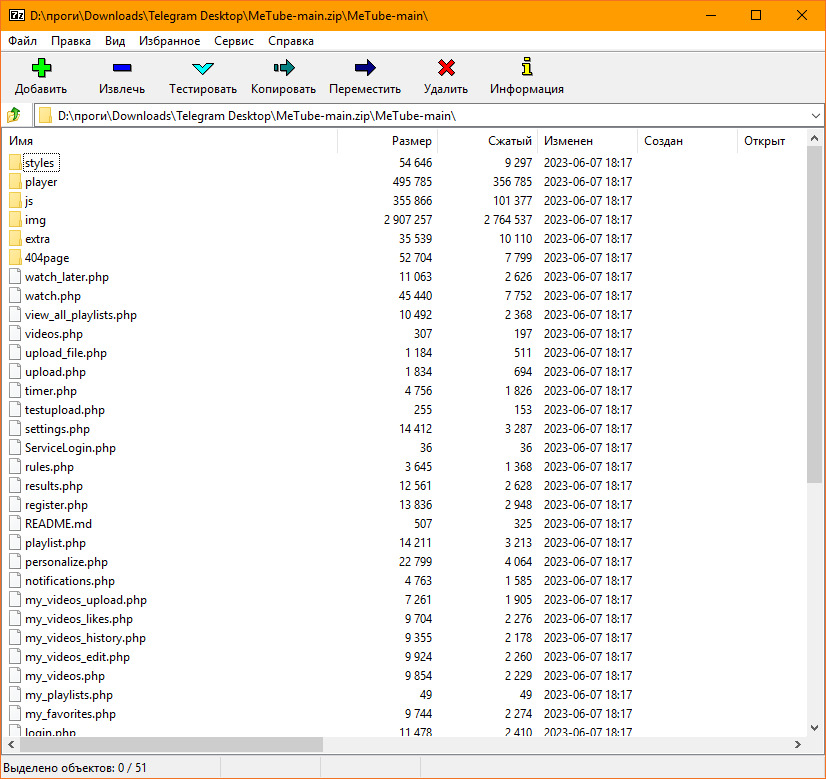Sort by the Имя column header
The width and height of the screenshot is (826, 779).
(21, 141)
